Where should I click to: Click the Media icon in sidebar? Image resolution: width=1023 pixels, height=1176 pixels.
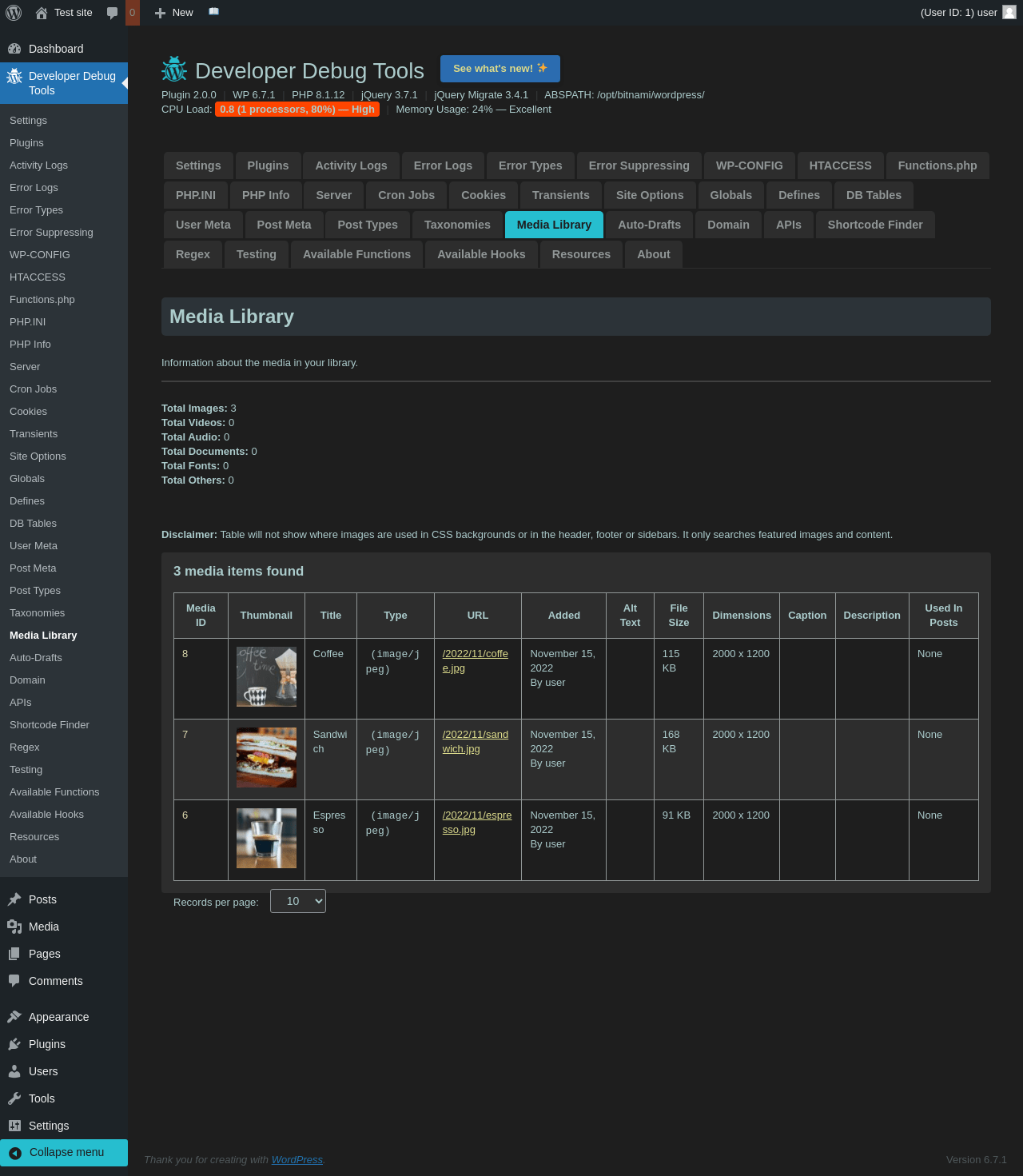tap(14, 927)
